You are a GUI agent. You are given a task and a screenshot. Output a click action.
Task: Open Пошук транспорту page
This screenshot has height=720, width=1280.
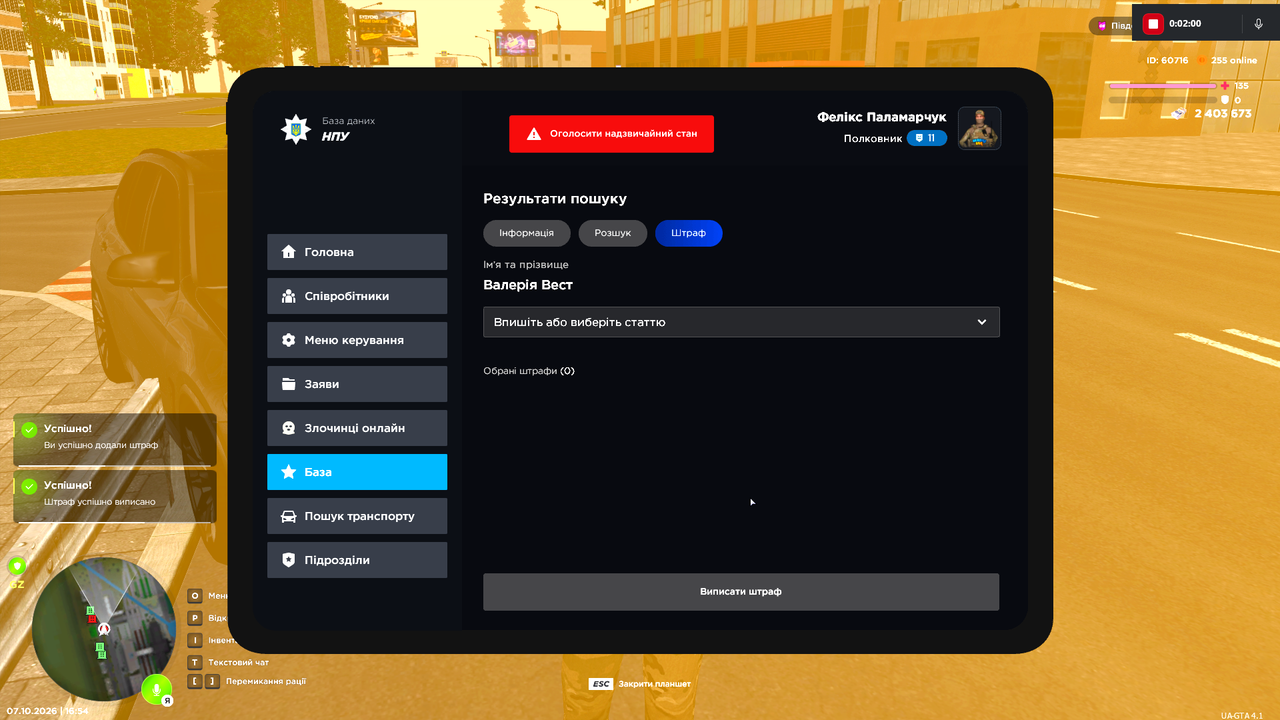[357, 516]
